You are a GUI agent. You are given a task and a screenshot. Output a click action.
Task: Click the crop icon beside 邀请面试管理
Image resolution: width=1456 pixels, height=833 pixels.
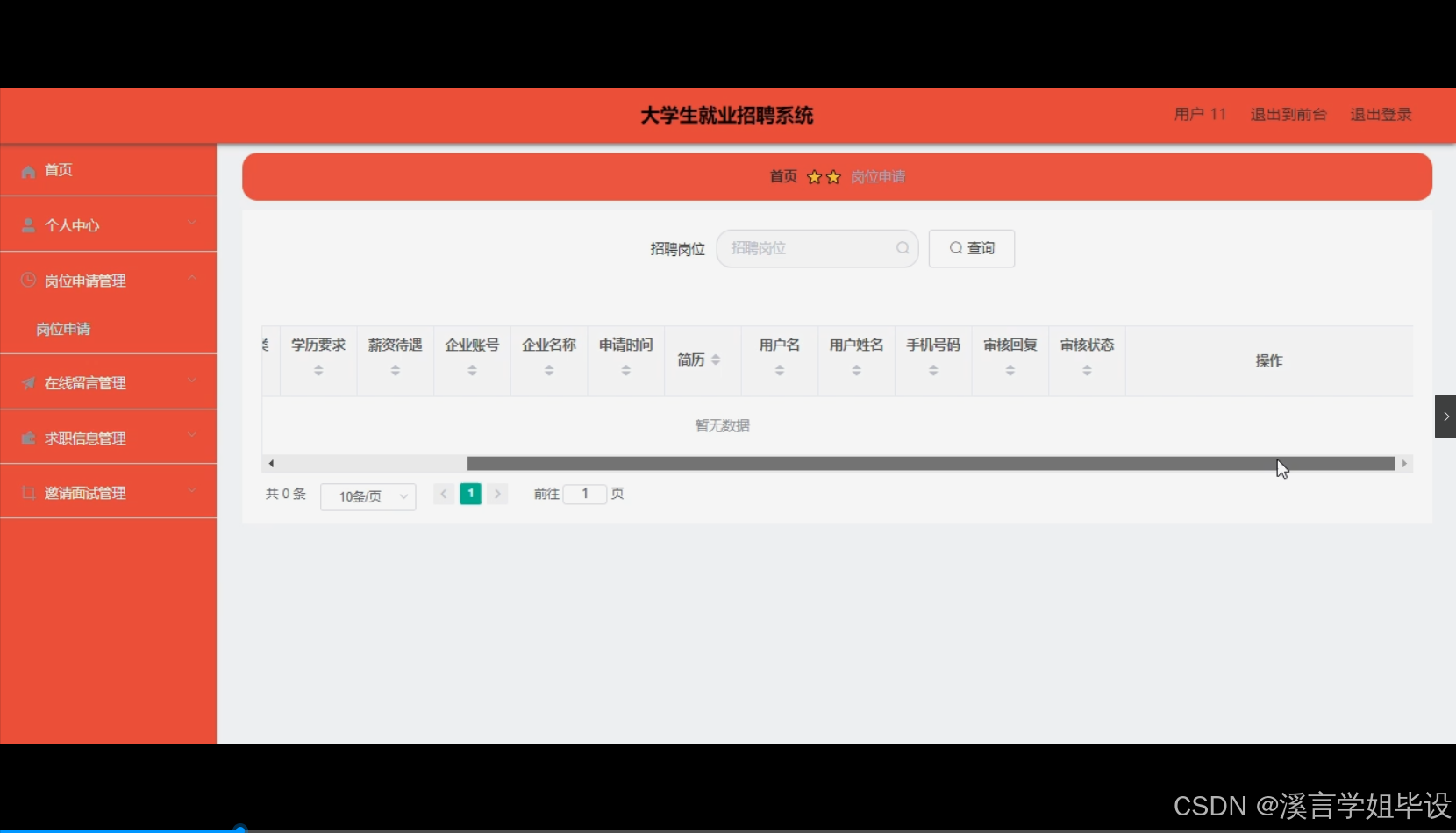click(x=28, y=493)
